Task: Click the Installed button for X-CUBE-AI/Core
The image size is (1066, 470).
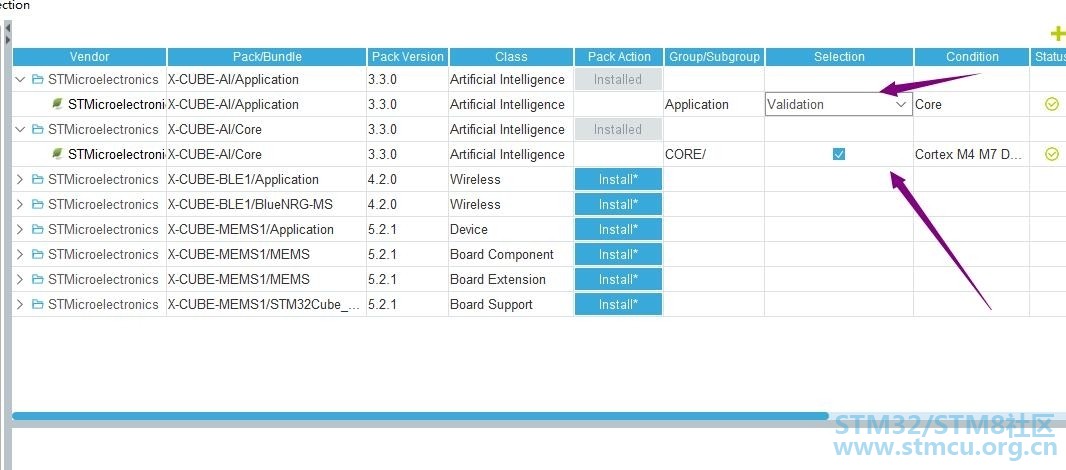Action: (618, 129)
